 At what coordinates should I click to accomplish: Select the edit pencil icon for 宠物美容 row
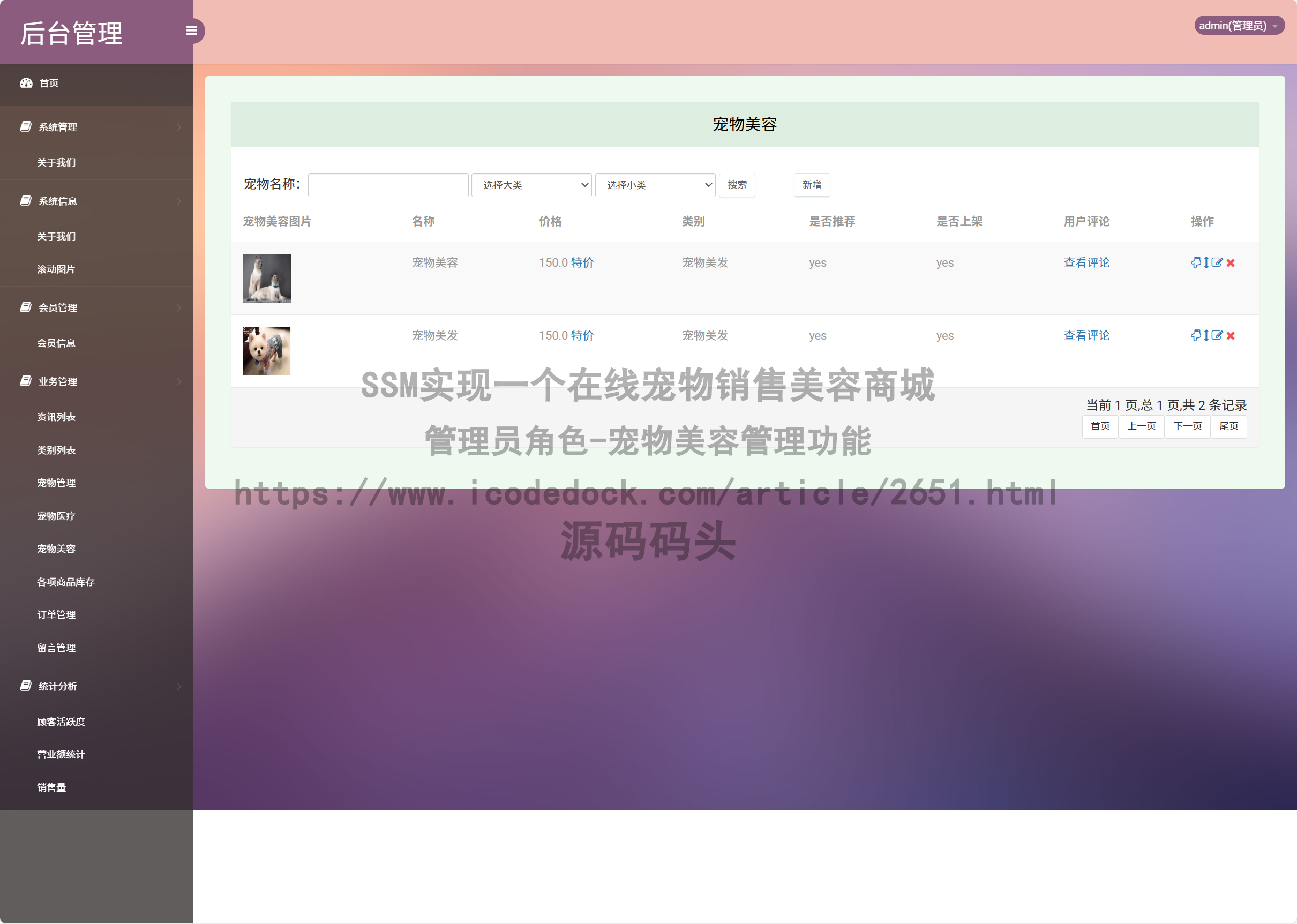[x=1217, y=263]
